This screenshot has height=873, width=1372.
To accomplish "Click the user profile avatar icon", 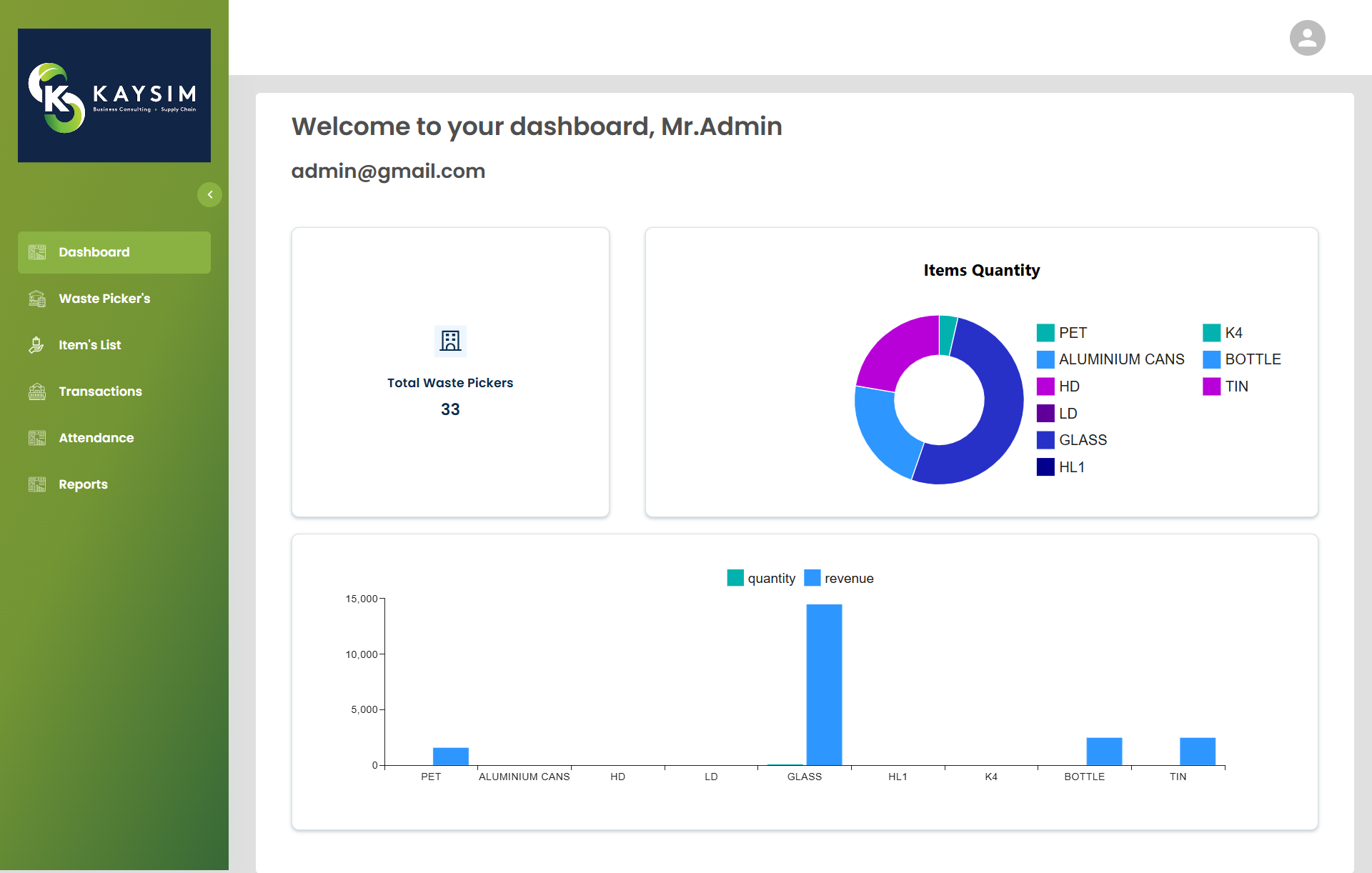I will 1307,38.
